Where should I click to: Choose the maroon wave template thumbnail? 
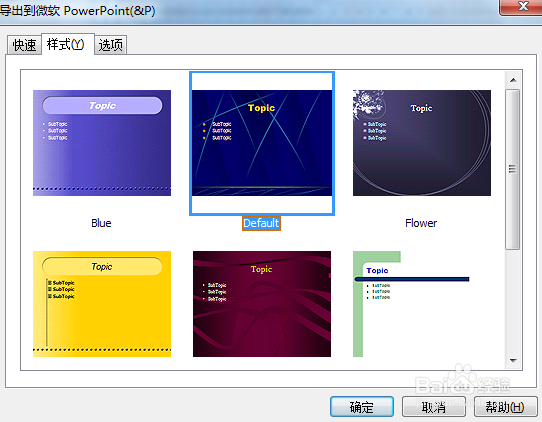[x=262, y=304]
